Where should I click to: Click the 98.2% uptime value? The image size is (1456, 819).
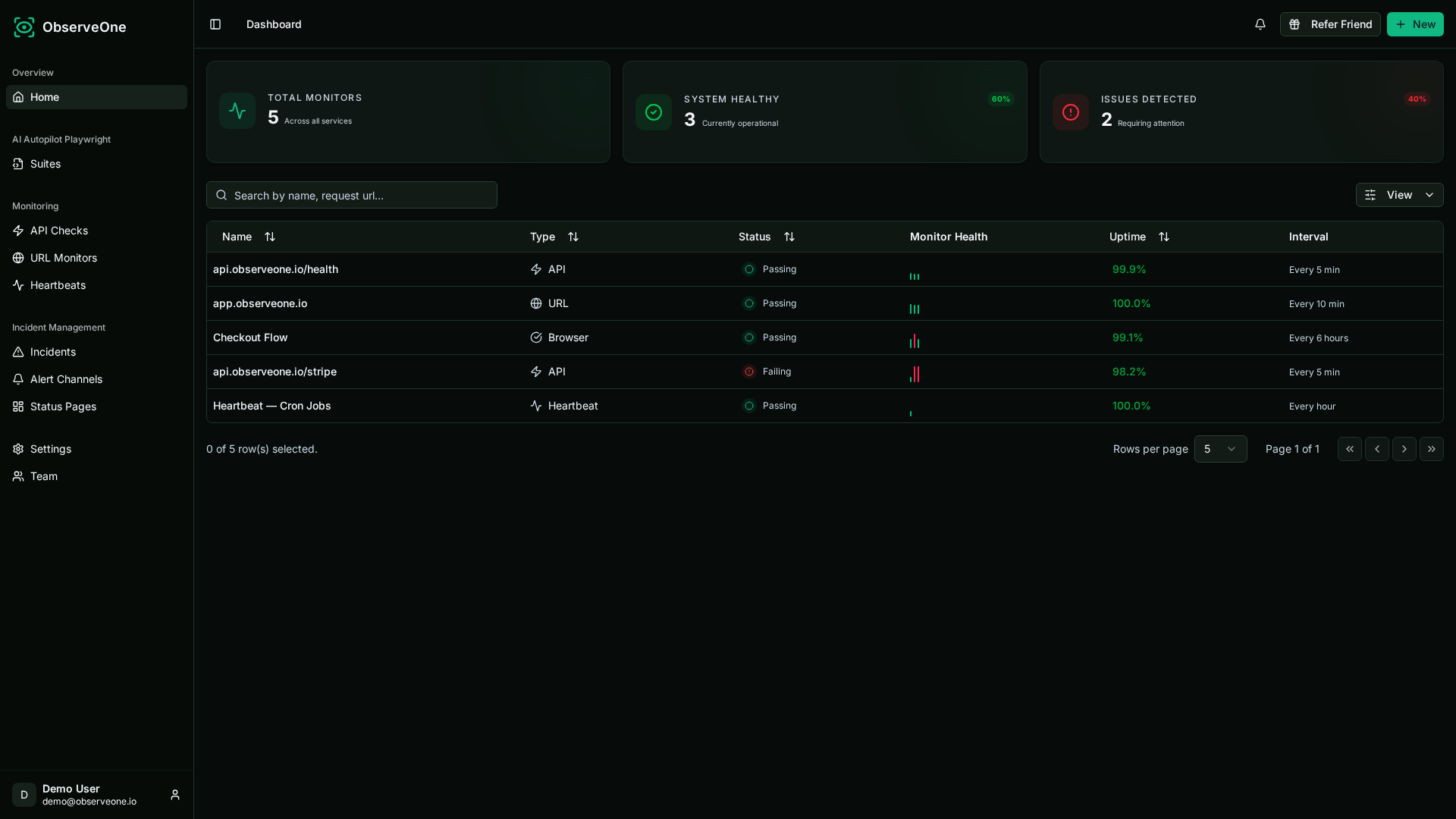point(1129,372)
